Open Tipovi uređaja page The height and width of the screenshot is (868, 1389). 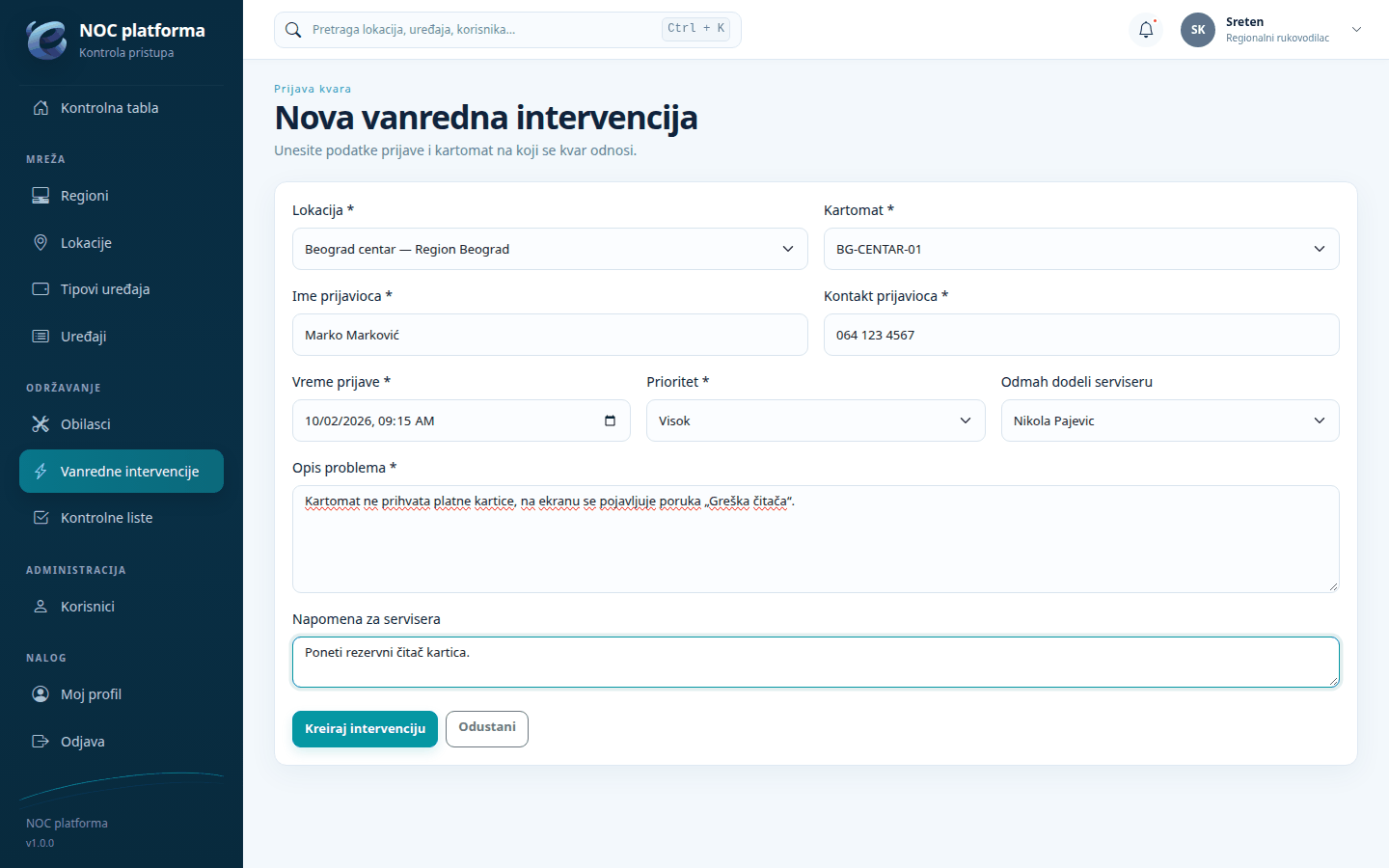[122, 289]
